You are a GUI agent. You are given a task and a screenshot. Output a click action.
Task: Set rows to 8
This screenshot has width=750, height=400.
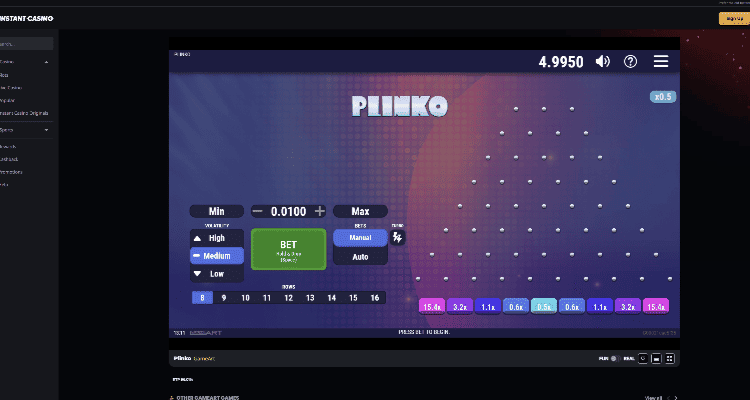coord(202,298)
